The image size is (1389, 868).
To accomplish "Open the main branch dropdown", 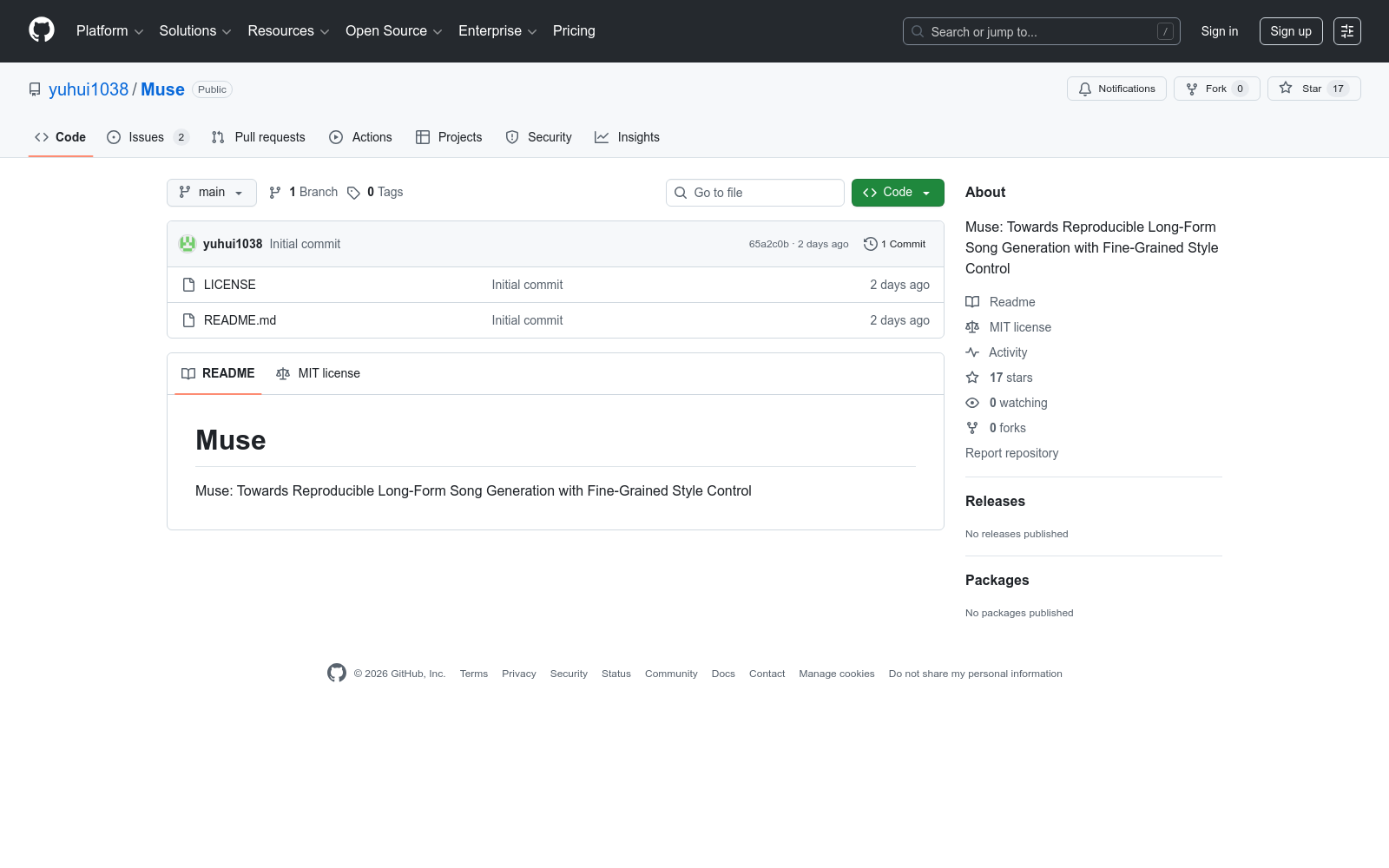I will 211,193.
